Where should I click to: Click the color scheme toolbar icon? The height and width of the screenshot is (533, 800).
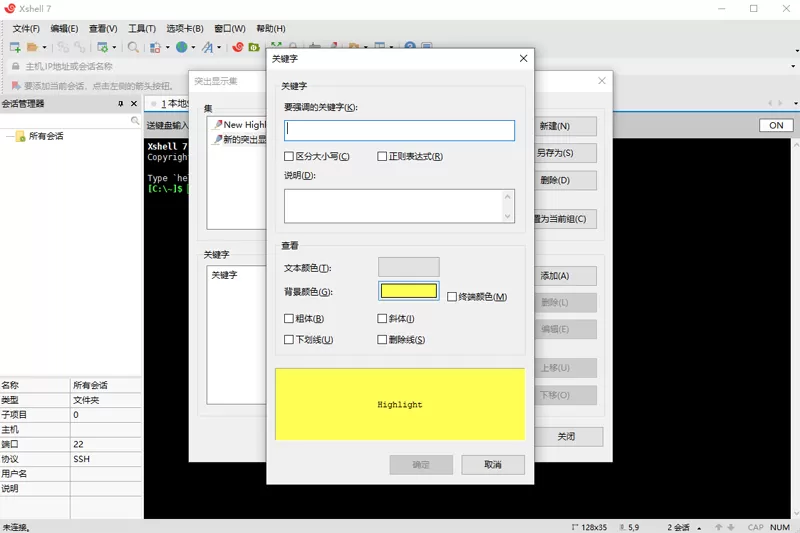pos(155,47)
